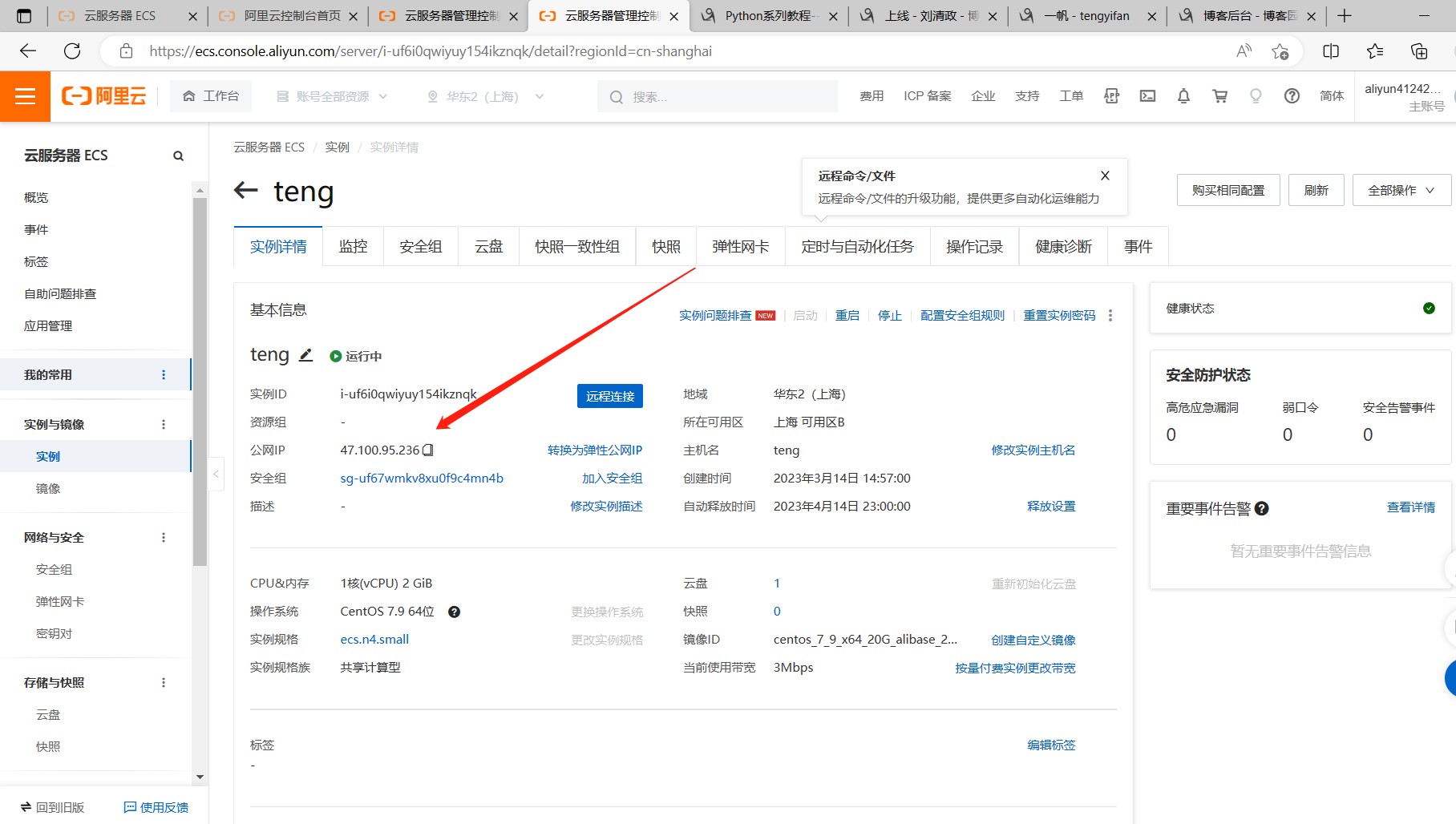Image resolution: width=1456 pixels, height=824 pixels.
Task: Open the 操作记录 tab
Action: click(x=975, y=246)
